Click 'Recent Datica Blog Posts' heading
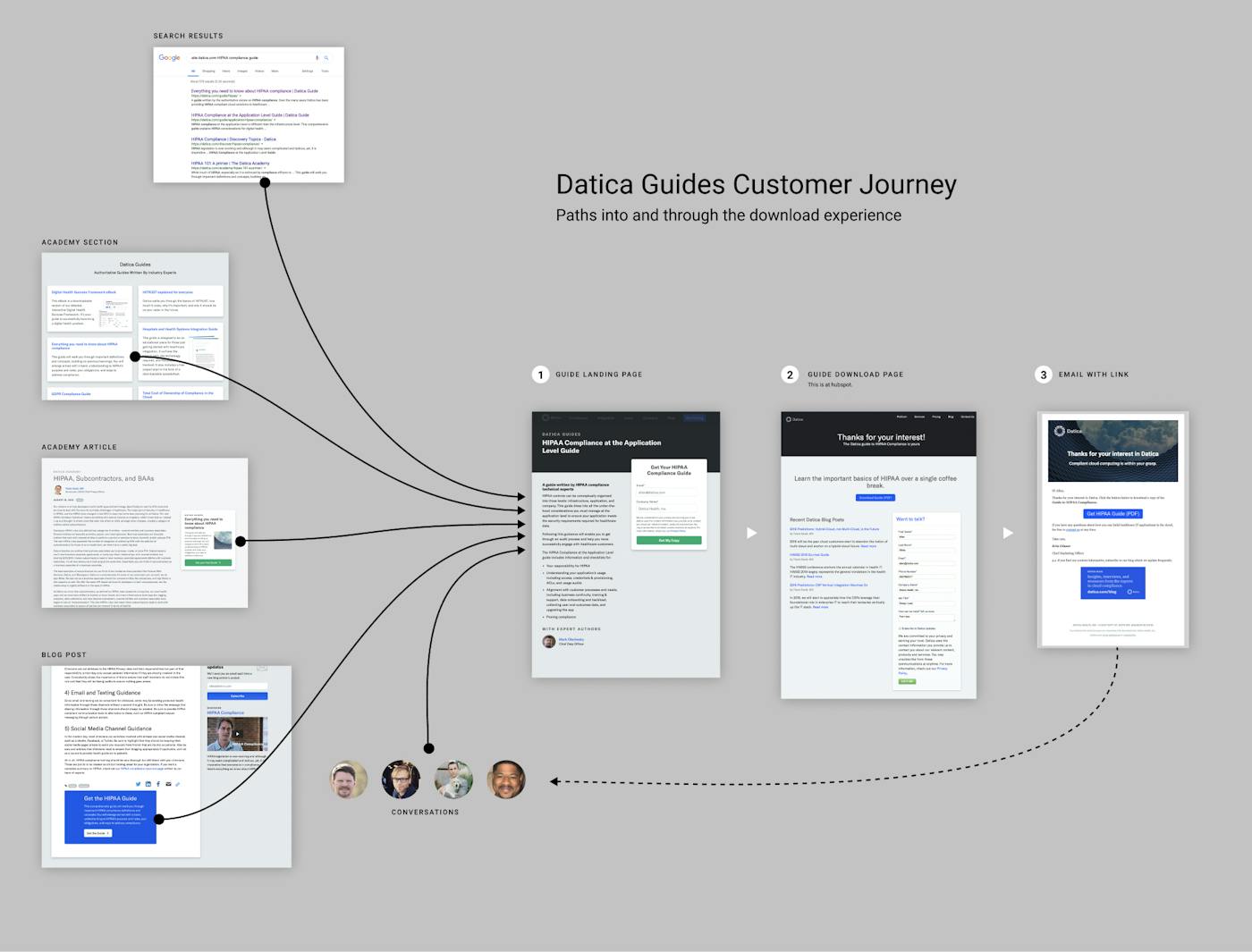 pos(816,519)
